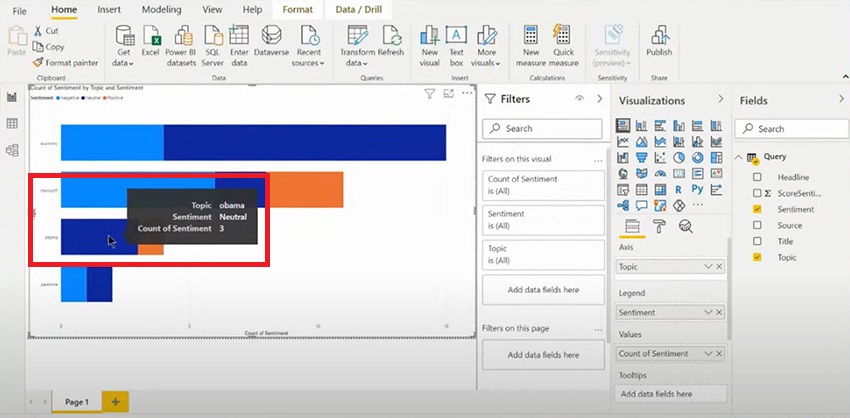Viewport: 850px width, 418px height.
Task: Insert a Python visual
Action: pos(697,190)
